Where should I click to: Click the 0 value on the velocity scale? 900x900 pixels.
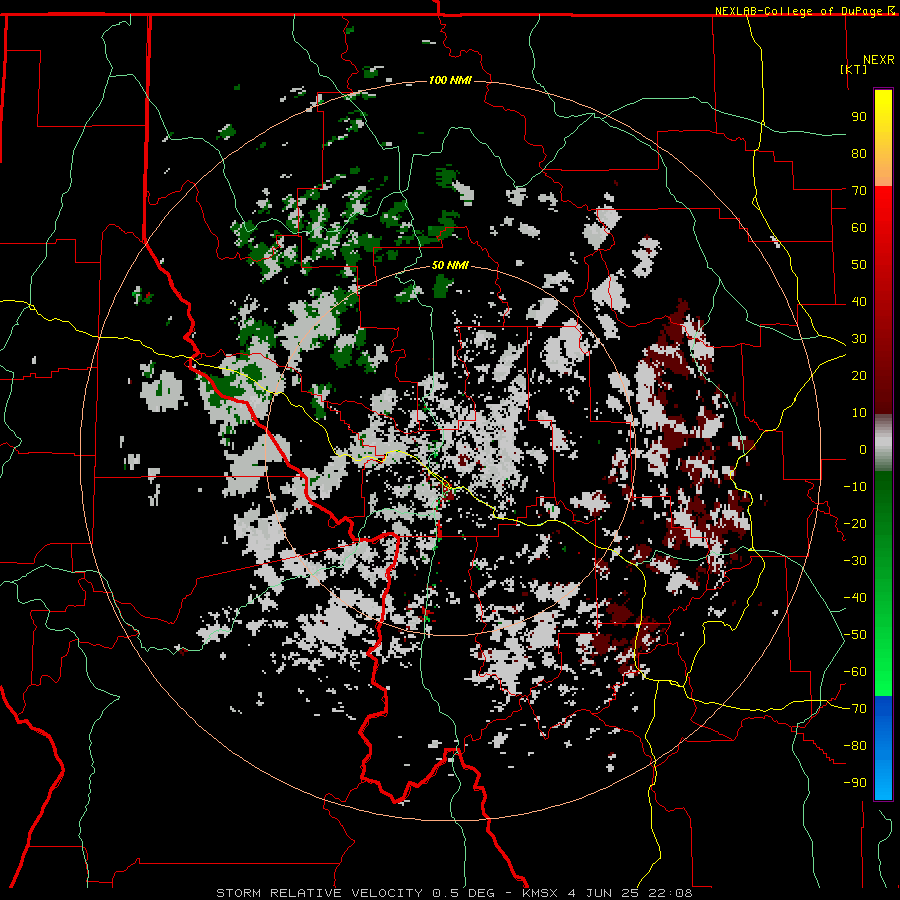pyautogui.click(x=863, y=449)
